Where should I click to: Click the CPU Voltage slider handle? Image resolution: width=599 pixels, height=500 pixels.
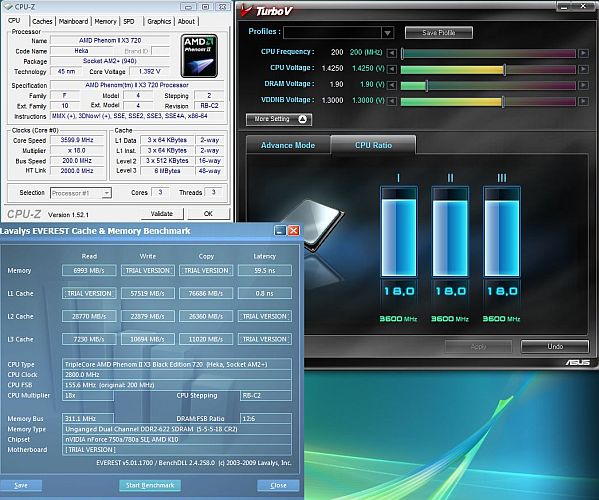505,69
